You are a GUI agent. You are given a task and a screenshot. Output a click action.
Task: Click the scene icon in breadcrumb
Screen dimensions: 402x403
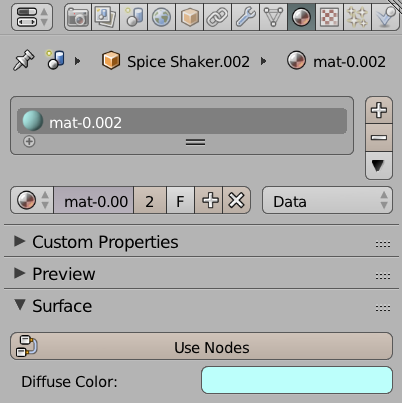pos(56,60)
